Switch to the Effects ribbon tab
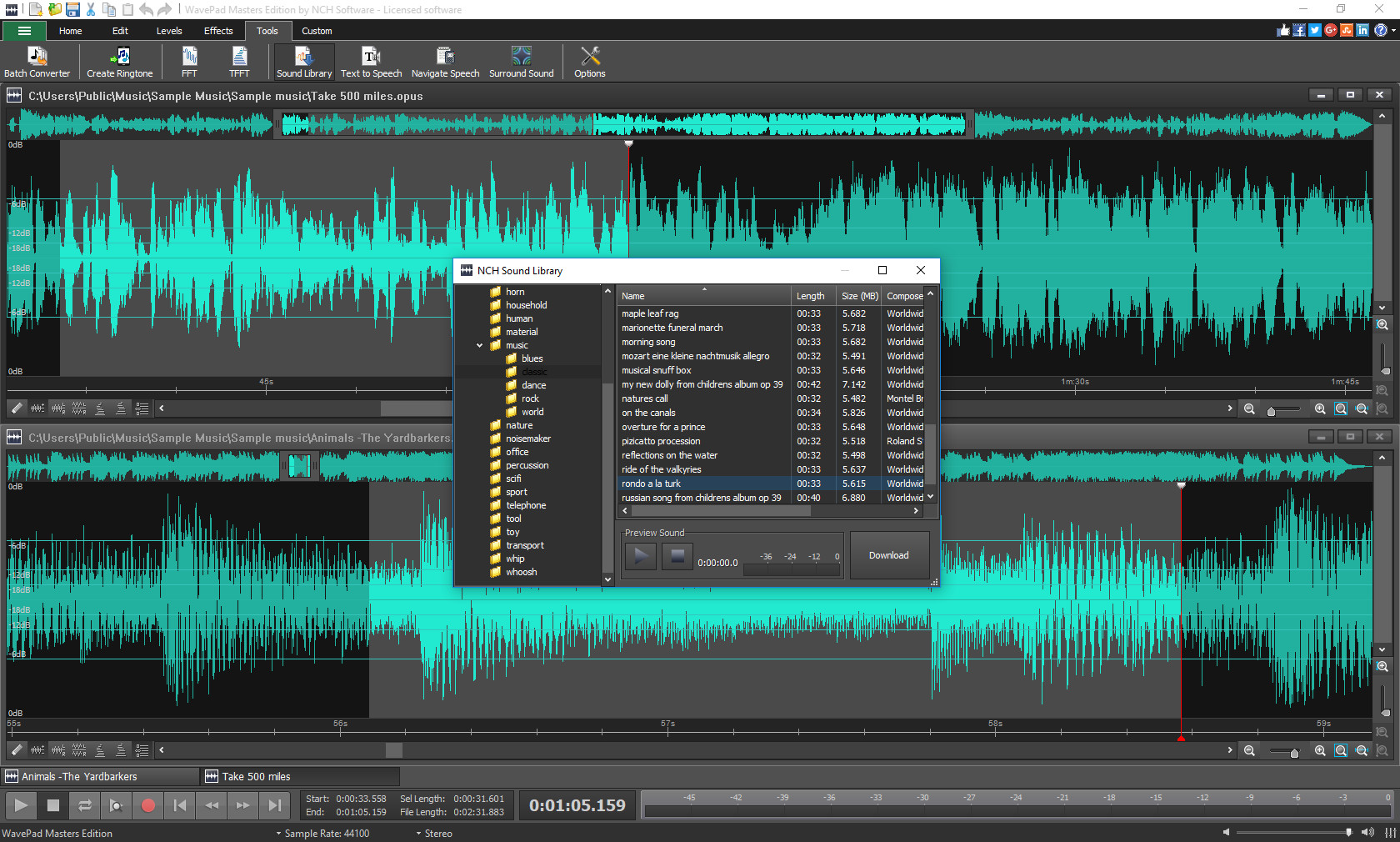The width and height of the screenshot is (1400, 842). (x=218, y=31)
